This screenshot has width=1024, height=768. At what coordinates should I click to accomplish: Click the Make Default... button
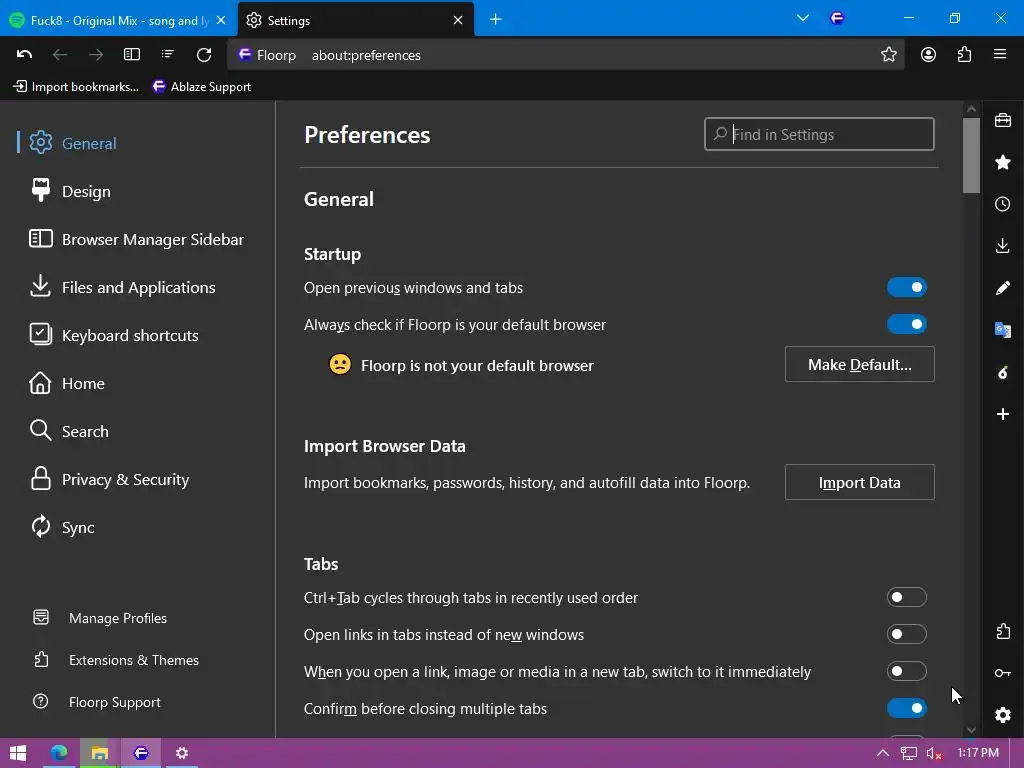(x=859, y=364)
